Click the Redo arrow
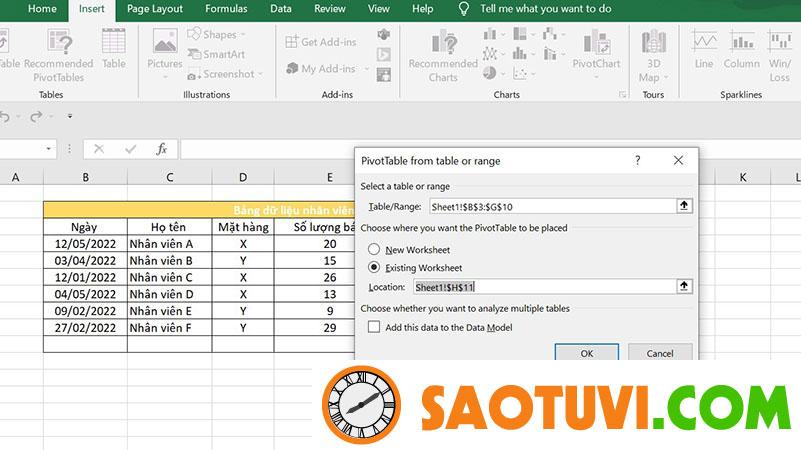Screen dimensions: 801x450 pos(36,117)
